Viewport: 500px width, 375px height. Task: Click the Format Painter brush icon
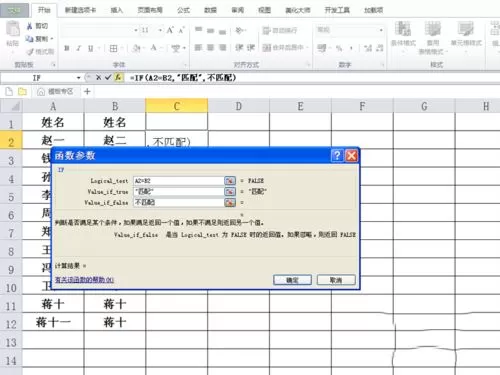[30, 52]
